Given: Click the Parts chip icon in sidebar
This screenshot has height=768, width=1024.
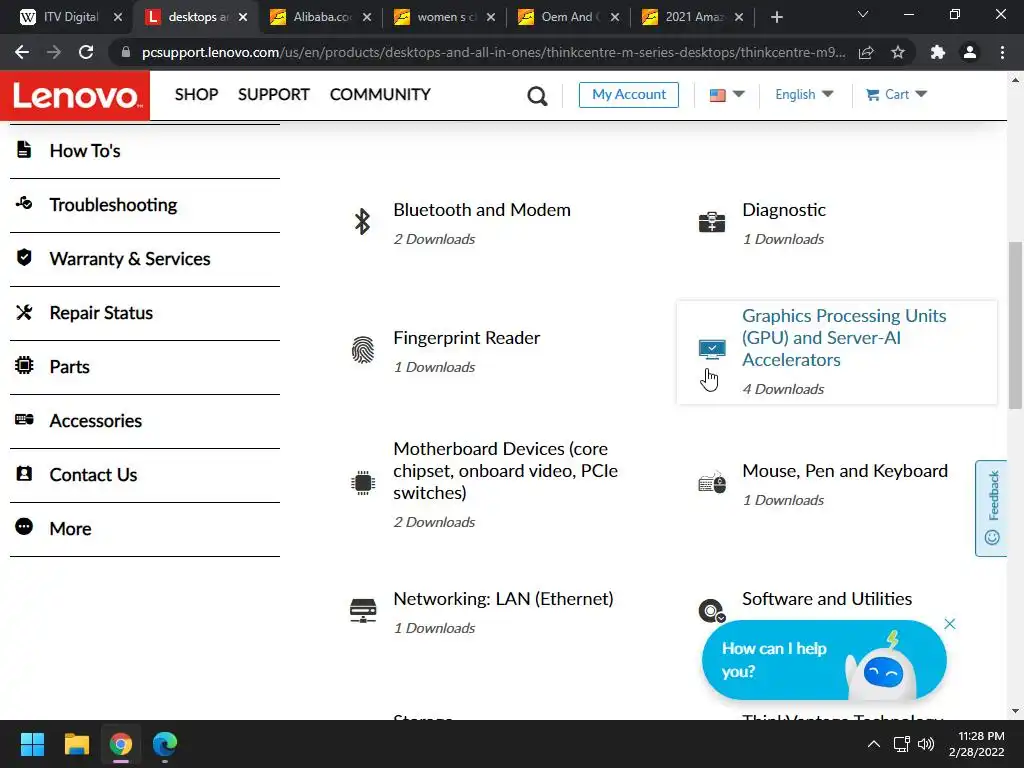Looking at the screenshot, I should pos(24,365).
